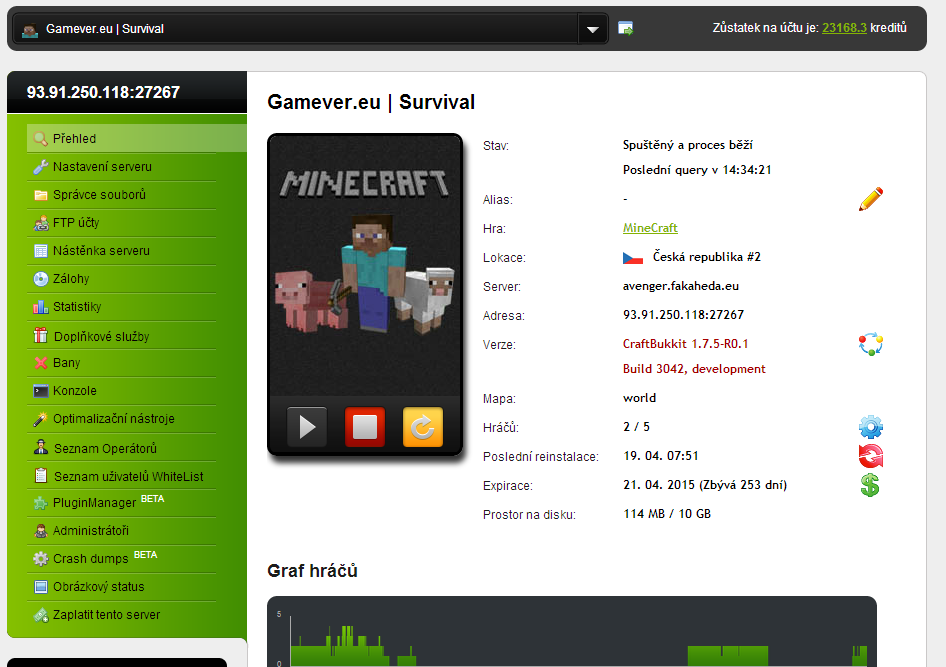Click the money icon for Zaplatit tento server
The height and width of the screenshot is (667, 946).
click(40, 615)
